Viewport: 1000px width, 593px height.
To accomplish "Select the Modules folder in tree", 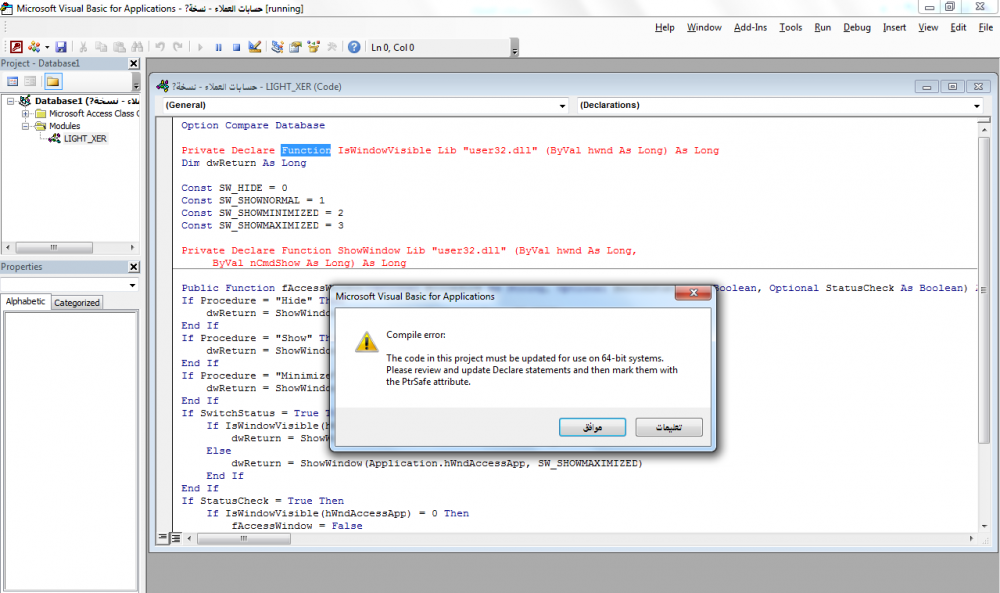I will click(64, 126).
